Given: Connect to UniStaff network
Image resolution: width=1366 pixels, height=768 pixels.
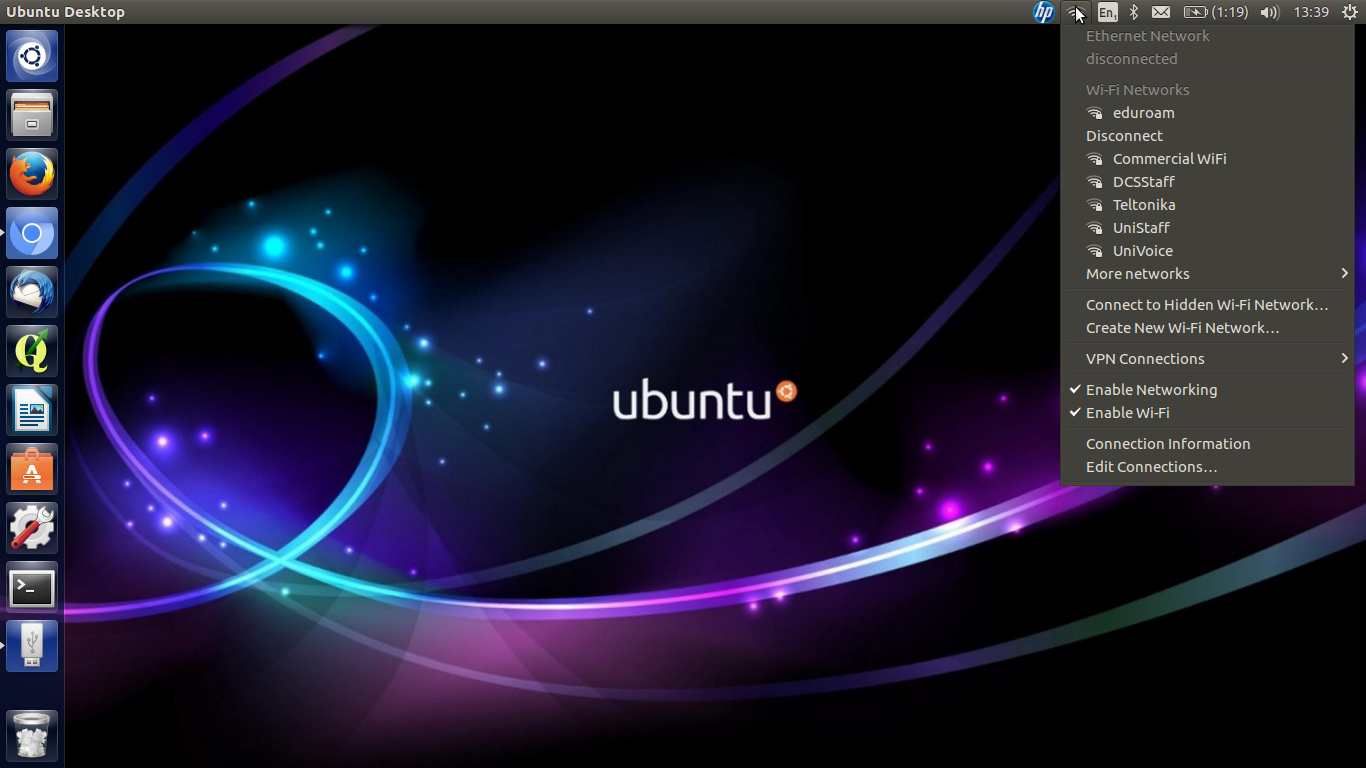Looking at the screenshot, I should 1207,228.
